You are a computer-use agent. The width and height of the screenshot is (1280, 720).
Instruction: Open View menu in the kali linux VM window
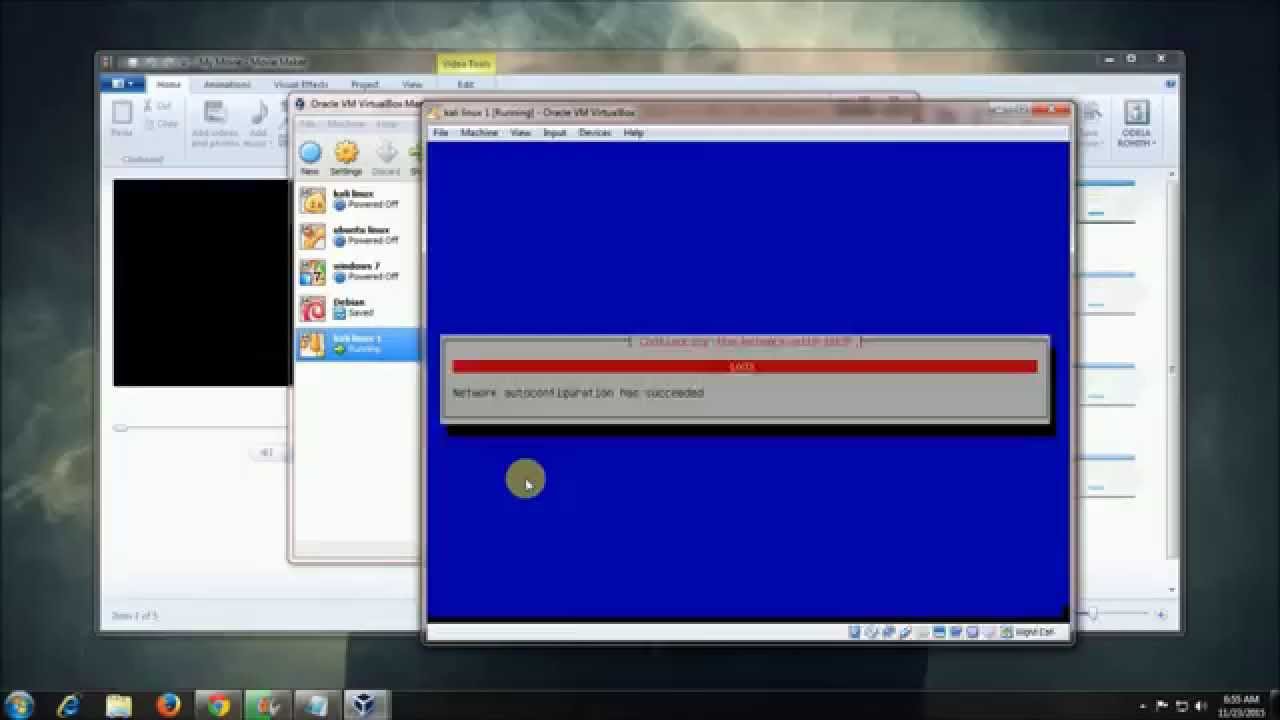pyautogui.click(x=520, y=132)
